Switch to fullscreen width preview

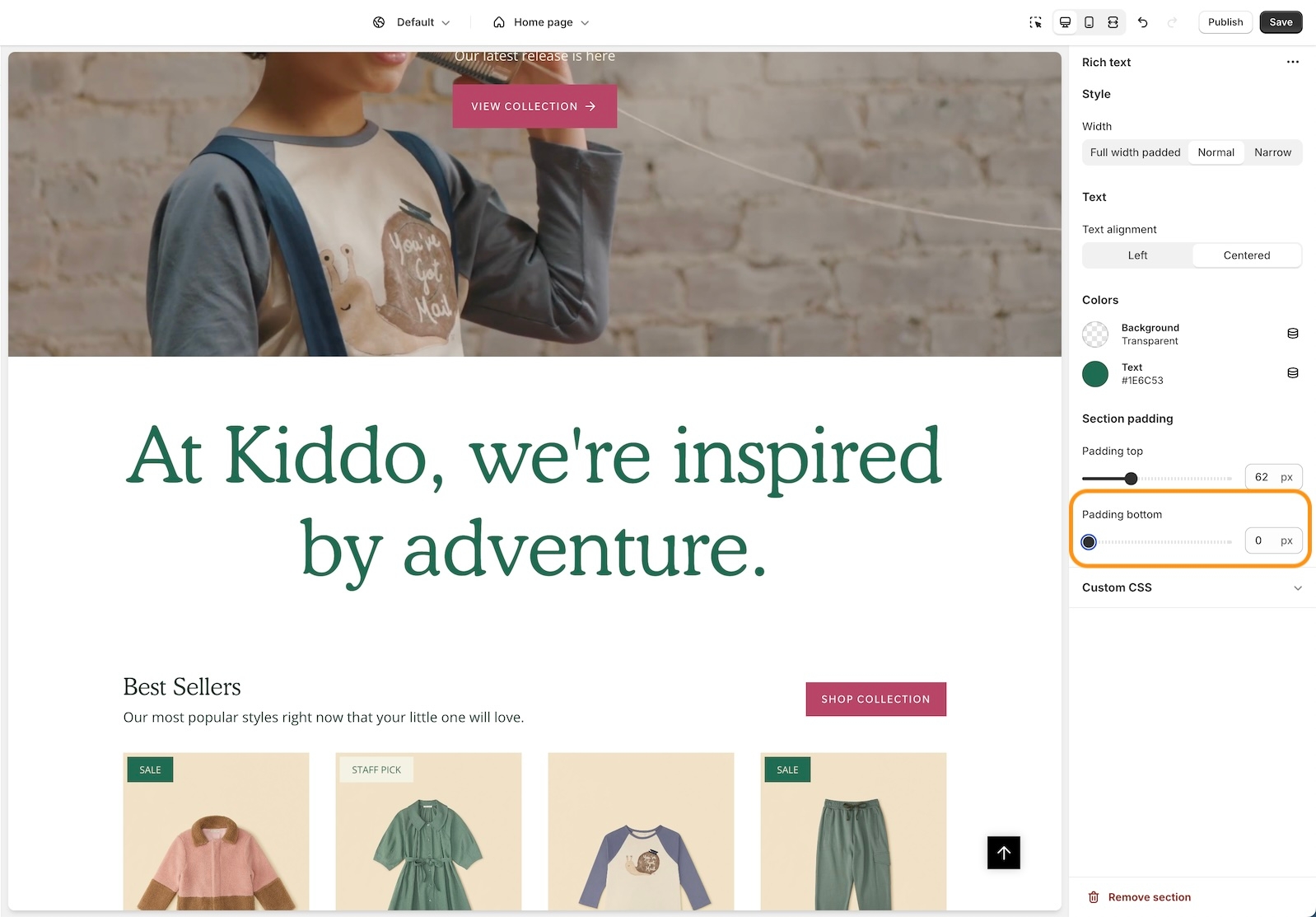click(1113, 22)
